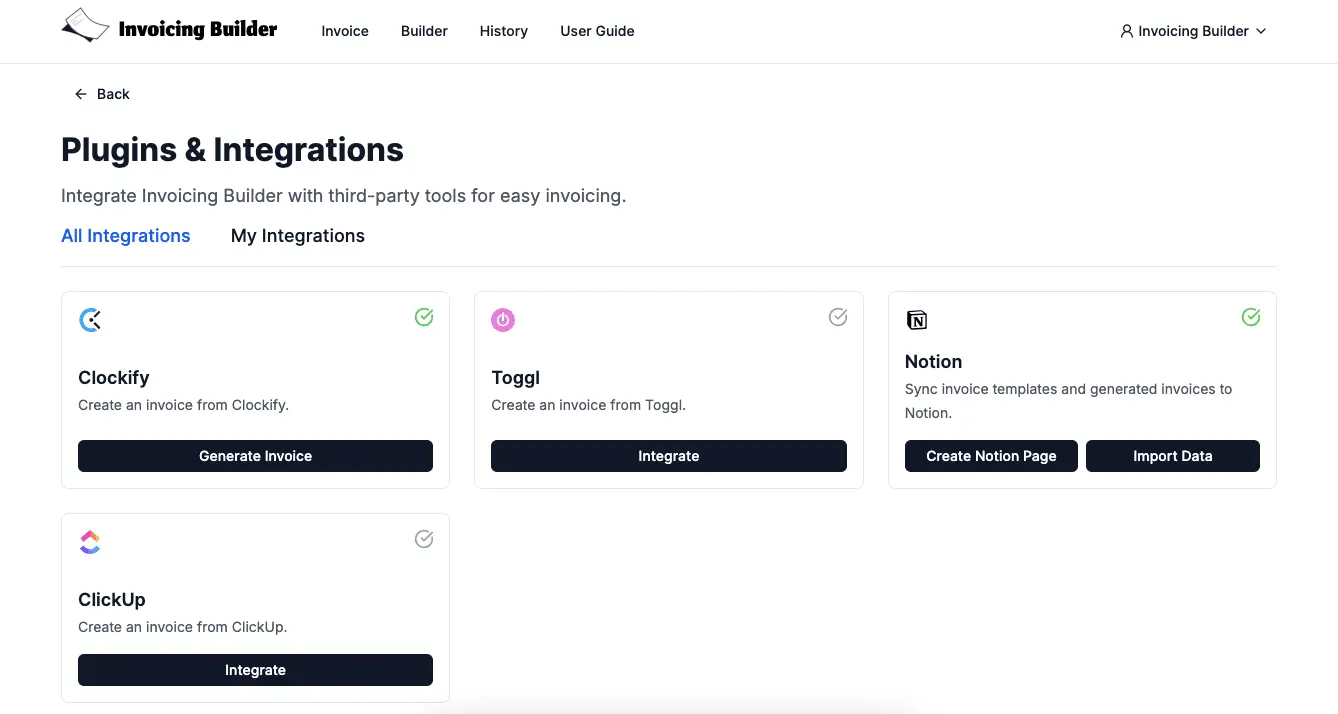Click the user profile icon in header
The width and height of the screenshot is (1338, 714).
click(x=1127, y=31)
